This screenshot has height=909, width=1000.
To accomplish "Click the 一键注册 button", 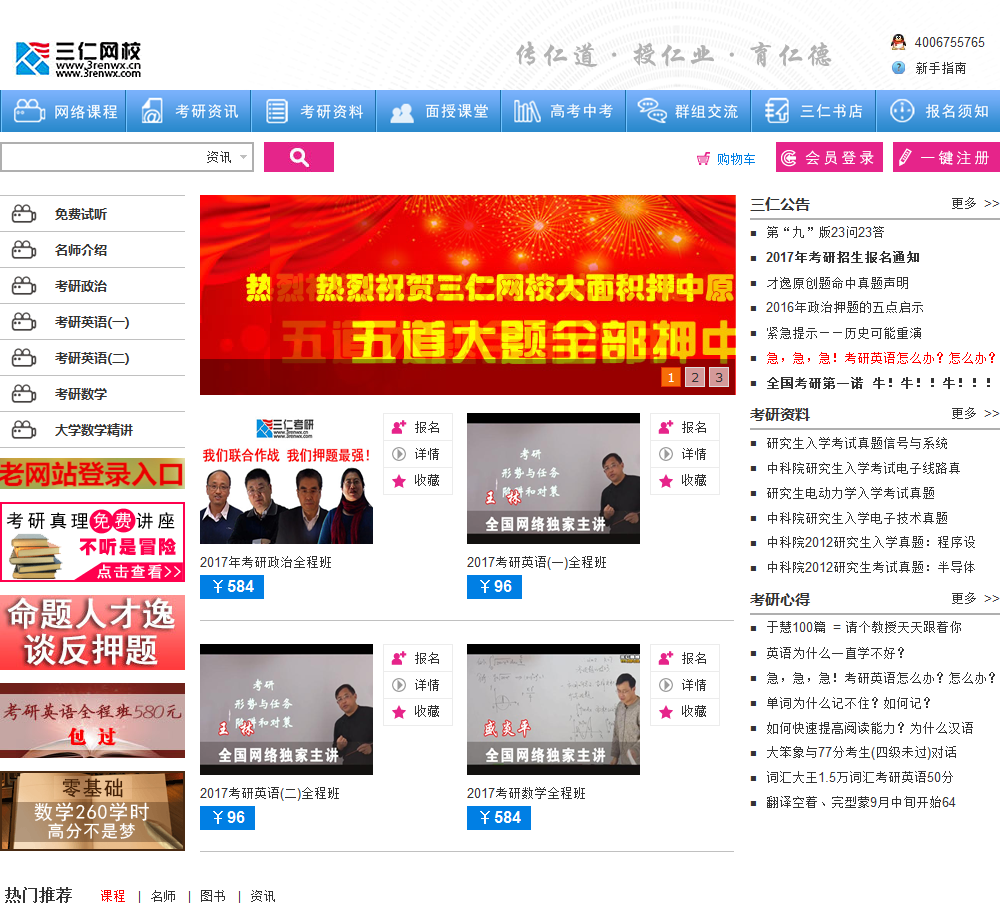I will point(946,157).
